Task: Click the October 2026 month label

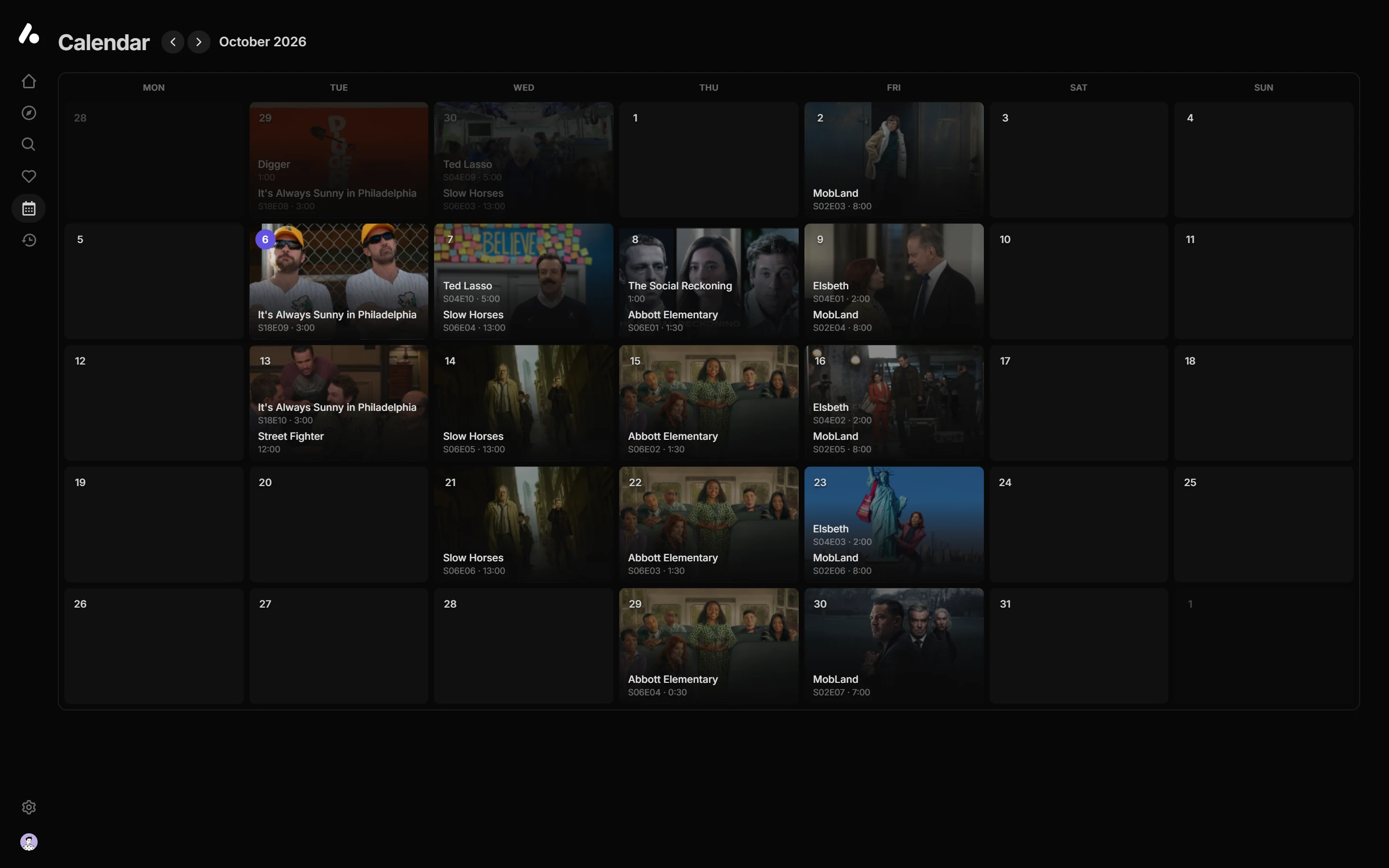Action: click(x=262, y=42)
